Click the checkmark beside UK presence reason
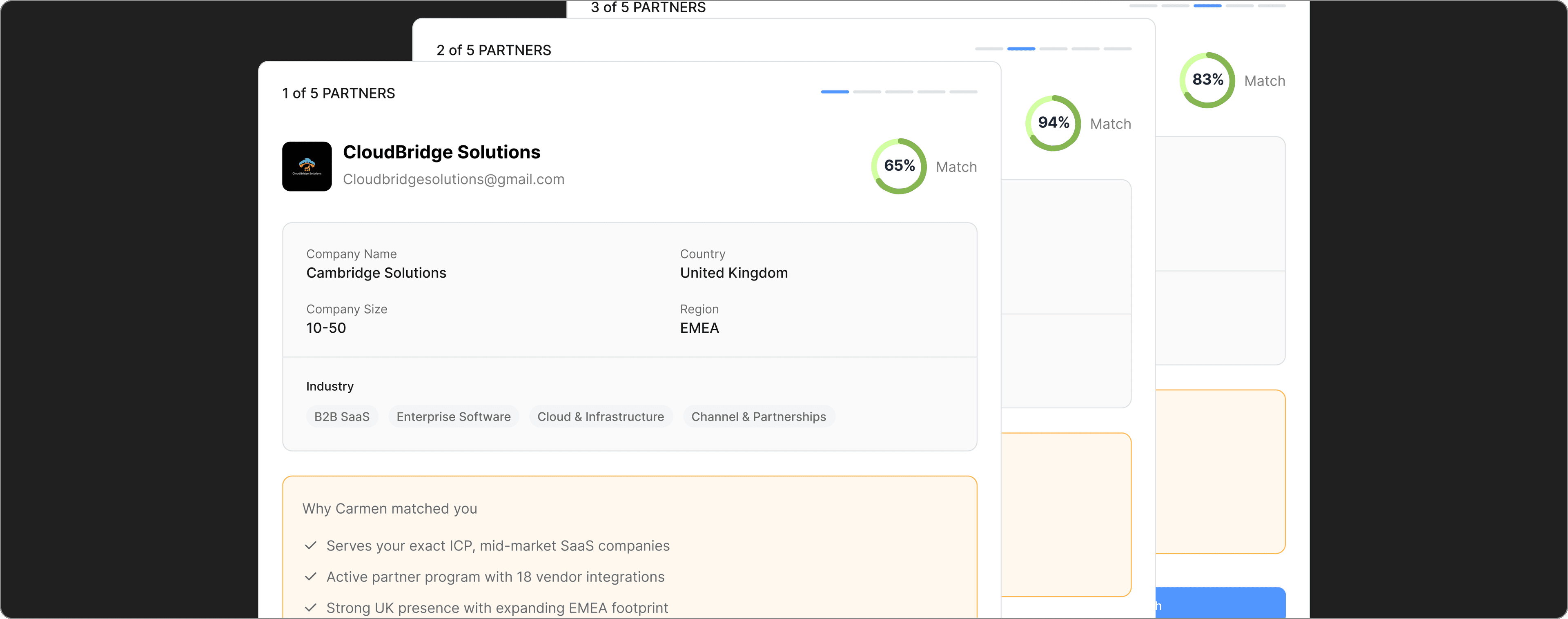This screenshot has width=1568, height=619. tap(311, 608)
